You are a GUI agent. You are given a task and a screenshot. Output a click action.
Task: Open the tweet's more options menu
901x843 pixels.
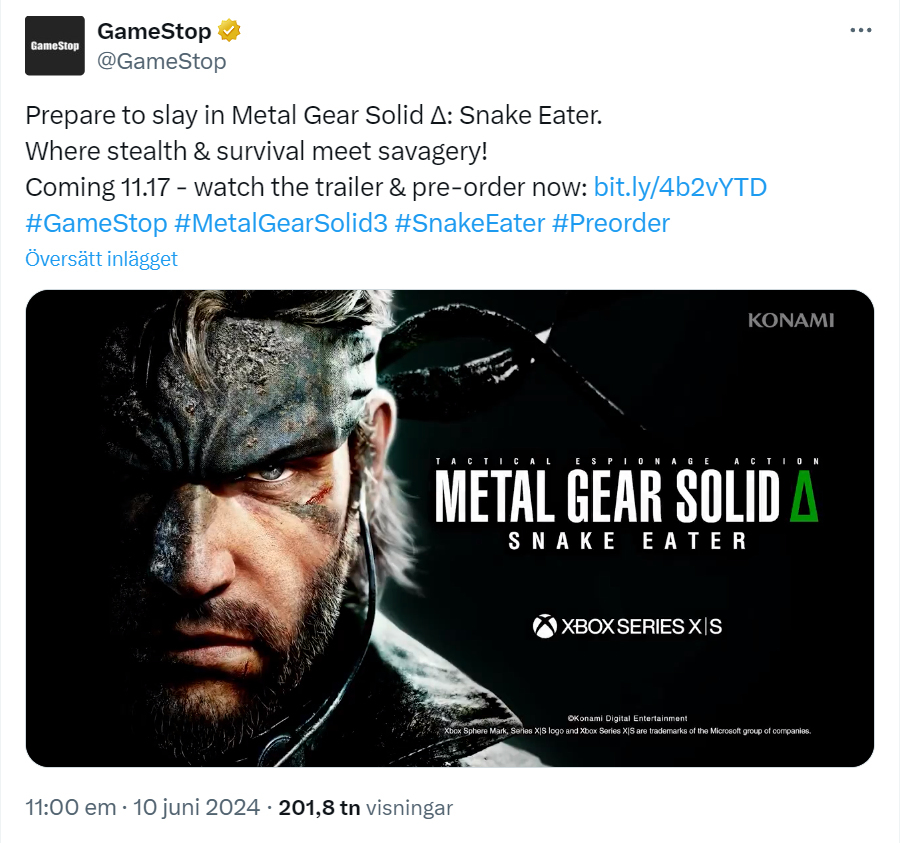point(860,29)
